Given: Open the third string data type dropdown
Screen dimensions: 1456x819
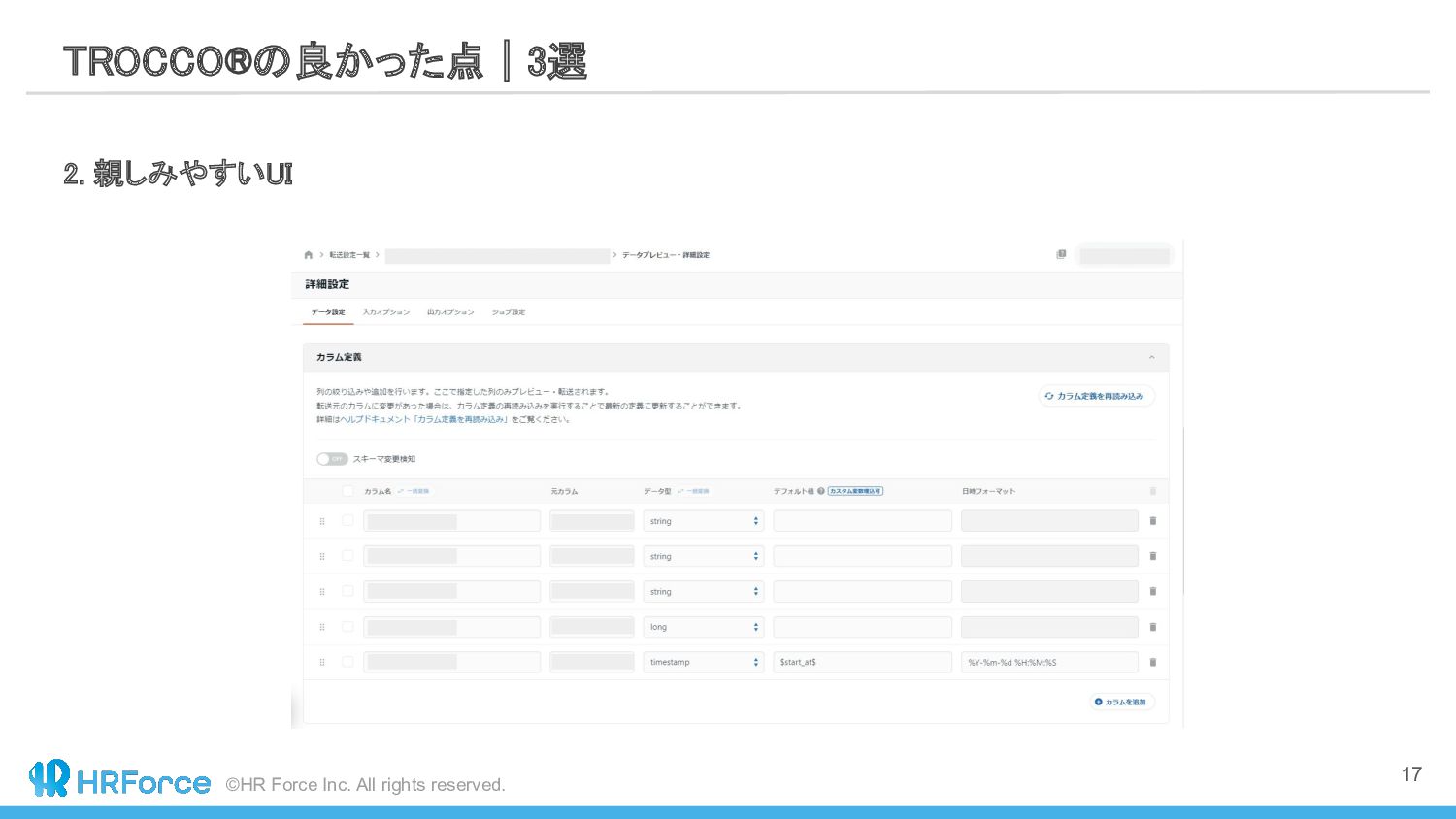Looking at the screenshot, I should pyautogui.click(x=704, y=591).
